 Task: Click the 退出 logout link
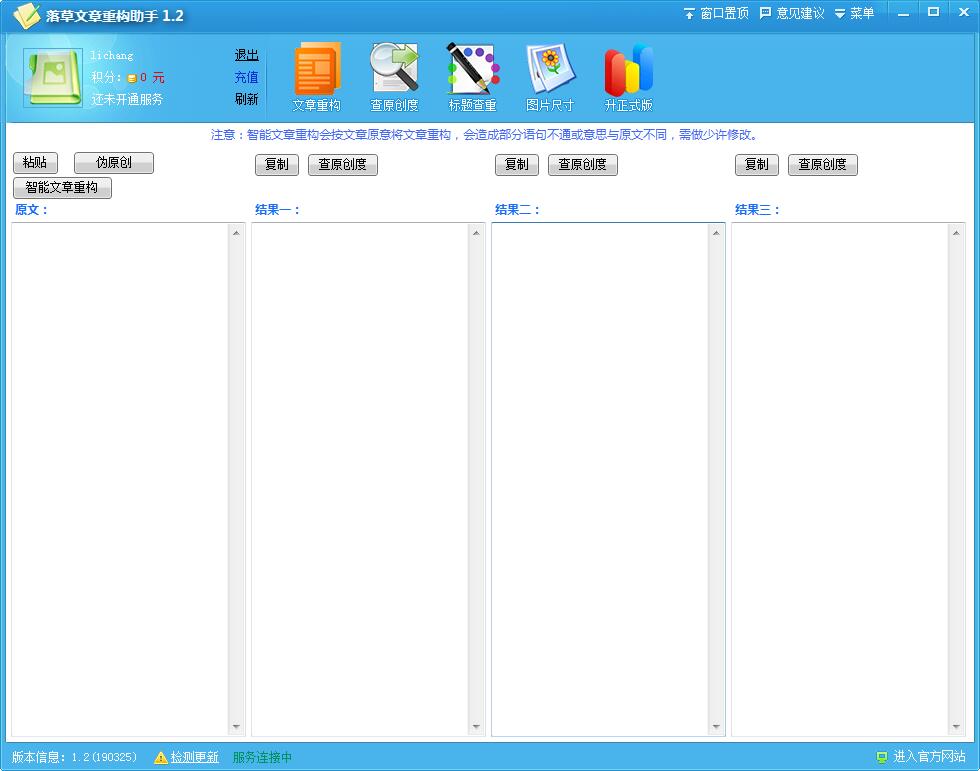246,55
